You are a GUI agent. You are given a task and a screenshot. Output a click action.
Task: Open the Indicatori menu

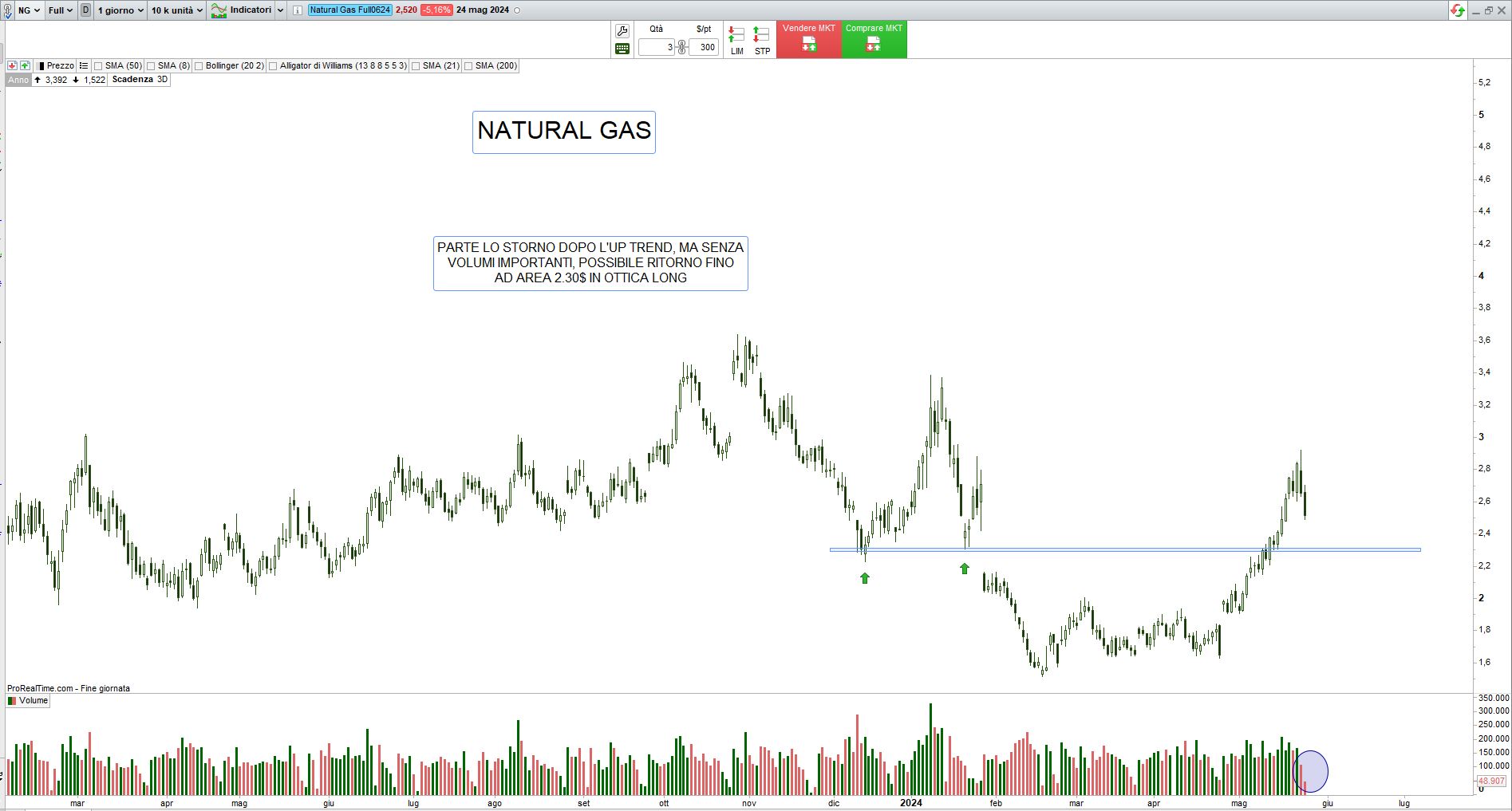248,10
